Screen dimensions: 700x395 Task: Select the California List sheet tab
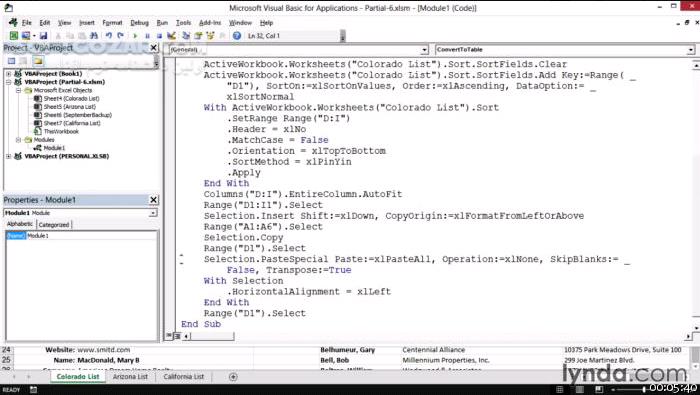coord(183,377)
